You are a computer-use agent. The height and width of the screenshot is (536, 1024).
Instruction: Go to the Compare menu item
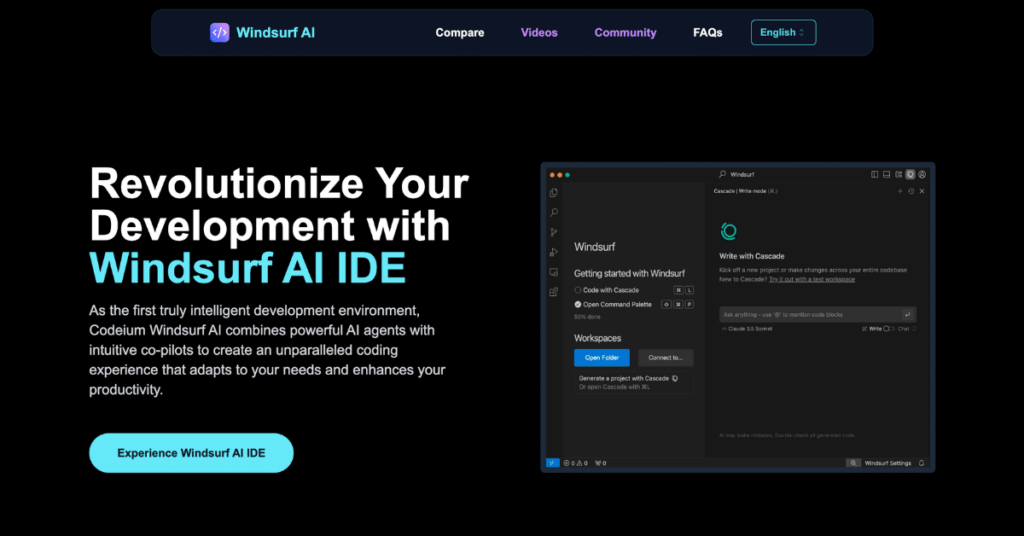click(x=459, y=32)
